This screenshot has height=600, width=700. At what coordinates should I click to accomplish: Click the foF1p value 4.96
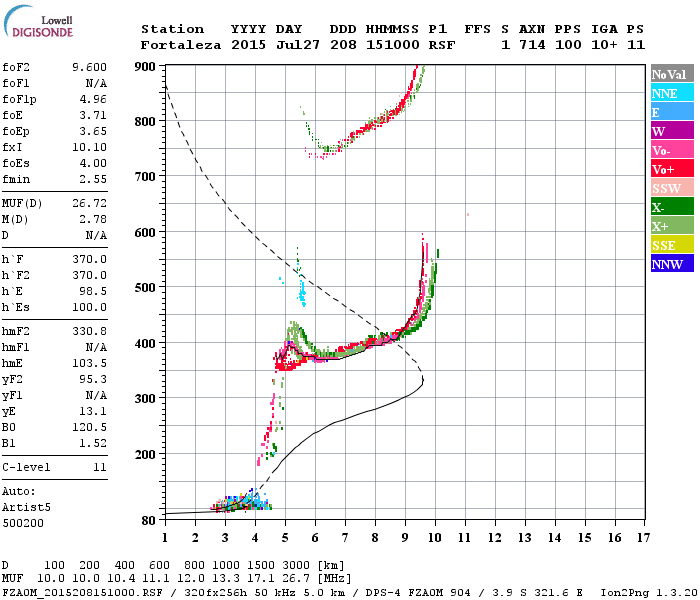tap(93, 99)
